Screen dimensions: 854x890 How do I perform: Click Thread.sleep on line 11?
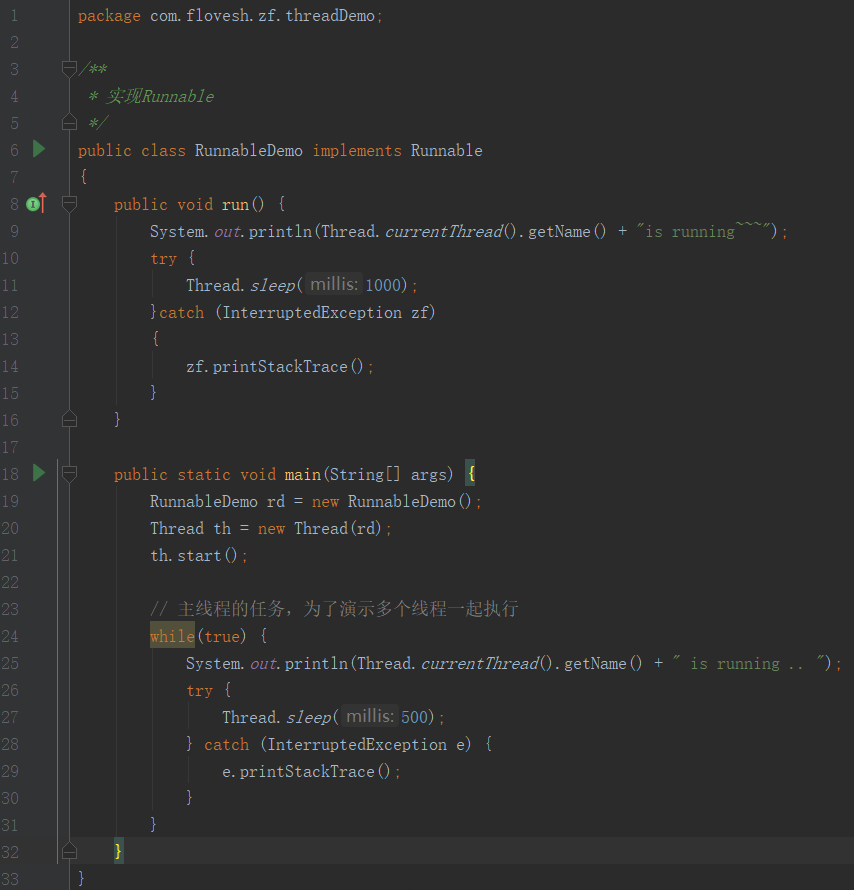click(241, 285)
